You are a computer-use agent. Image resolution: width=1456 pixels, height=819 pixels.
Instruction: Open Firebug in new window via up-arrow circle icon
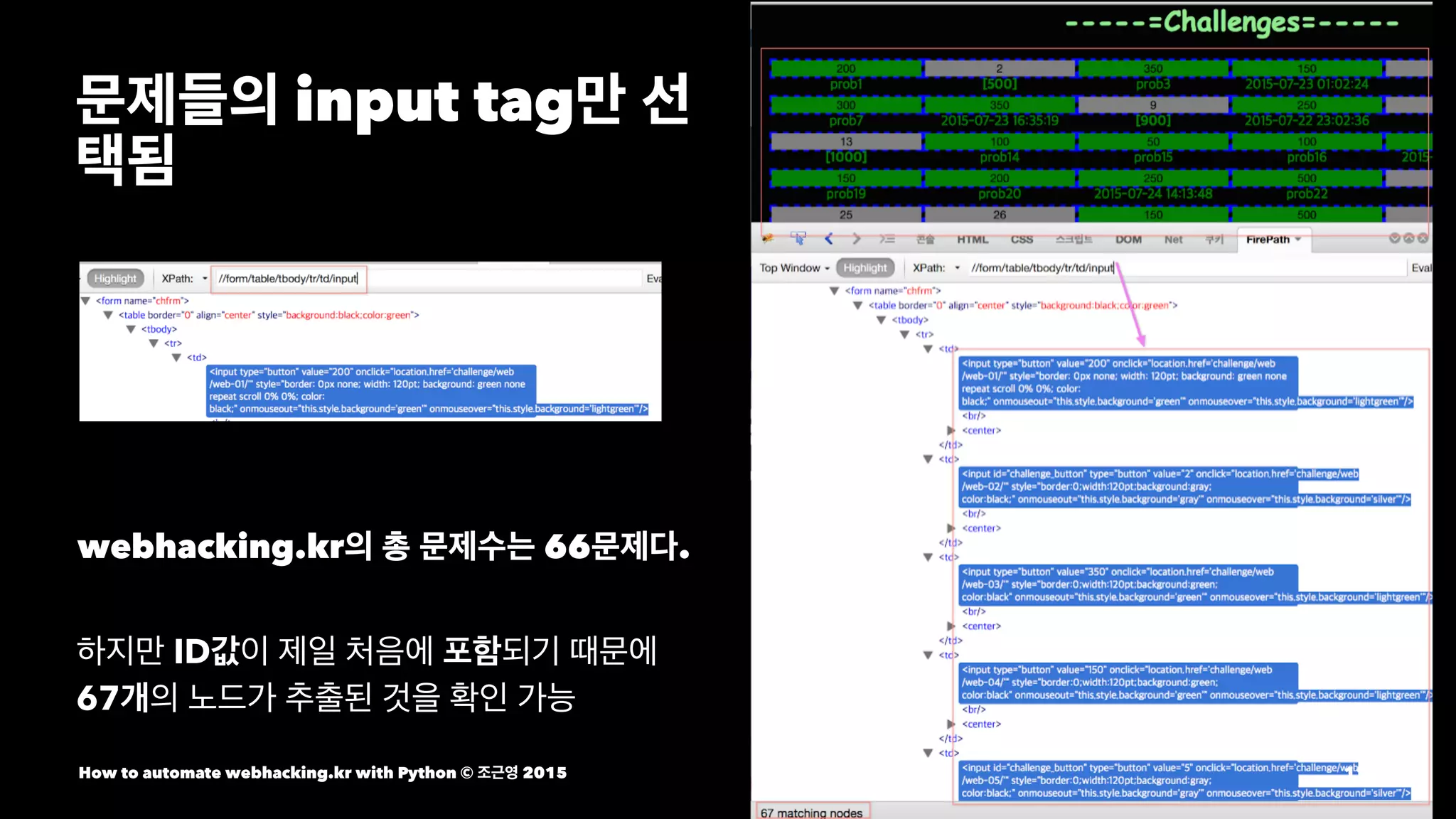[x=1409, y=238]
